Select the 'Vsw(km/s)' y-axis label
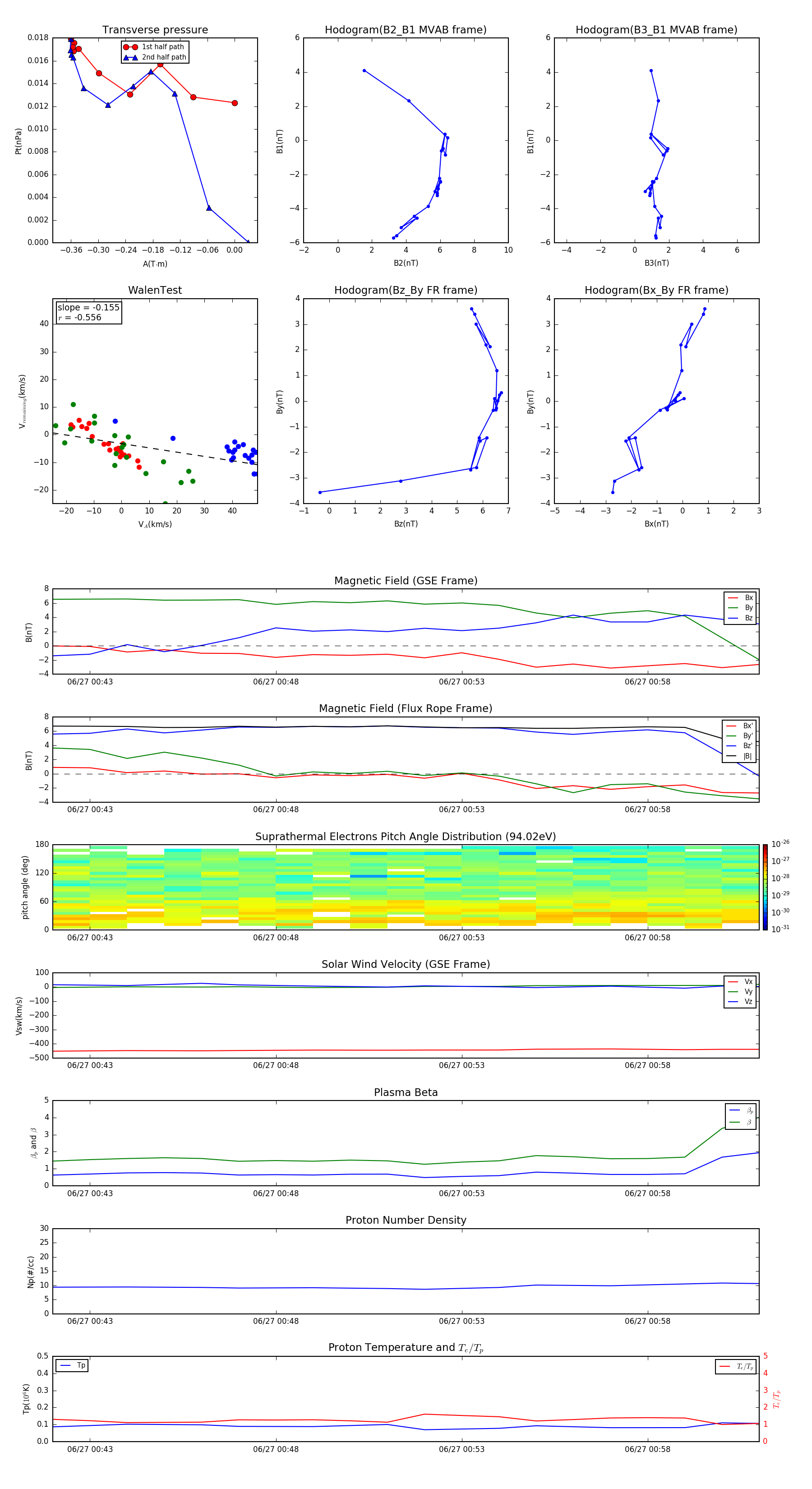Image resolution: width=812 pixels, height=1489 pixels. (x=18, y=1015)
